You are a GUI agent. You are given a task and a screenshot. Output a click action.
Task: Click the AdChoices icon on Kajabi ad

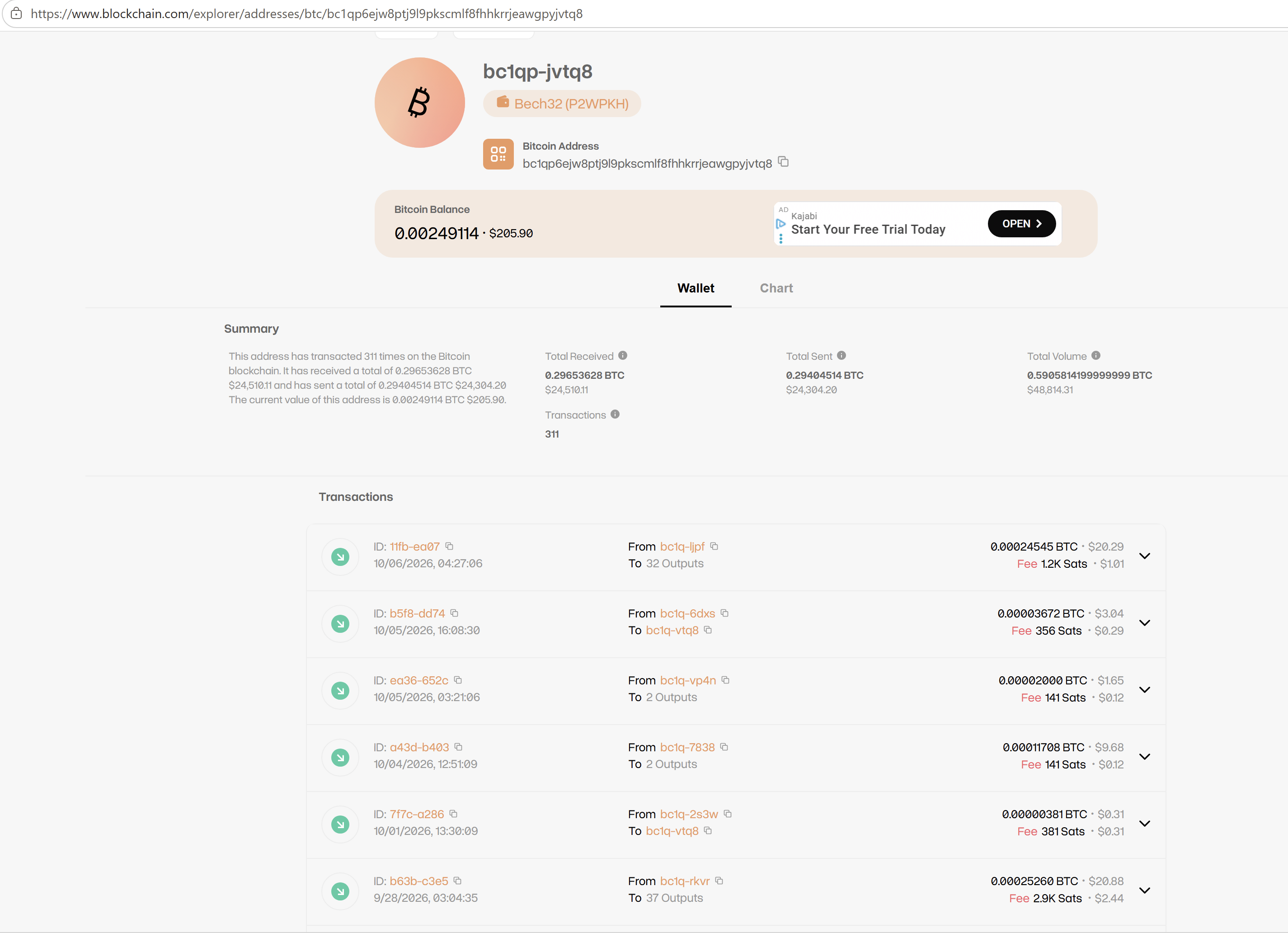pos(781,224)
